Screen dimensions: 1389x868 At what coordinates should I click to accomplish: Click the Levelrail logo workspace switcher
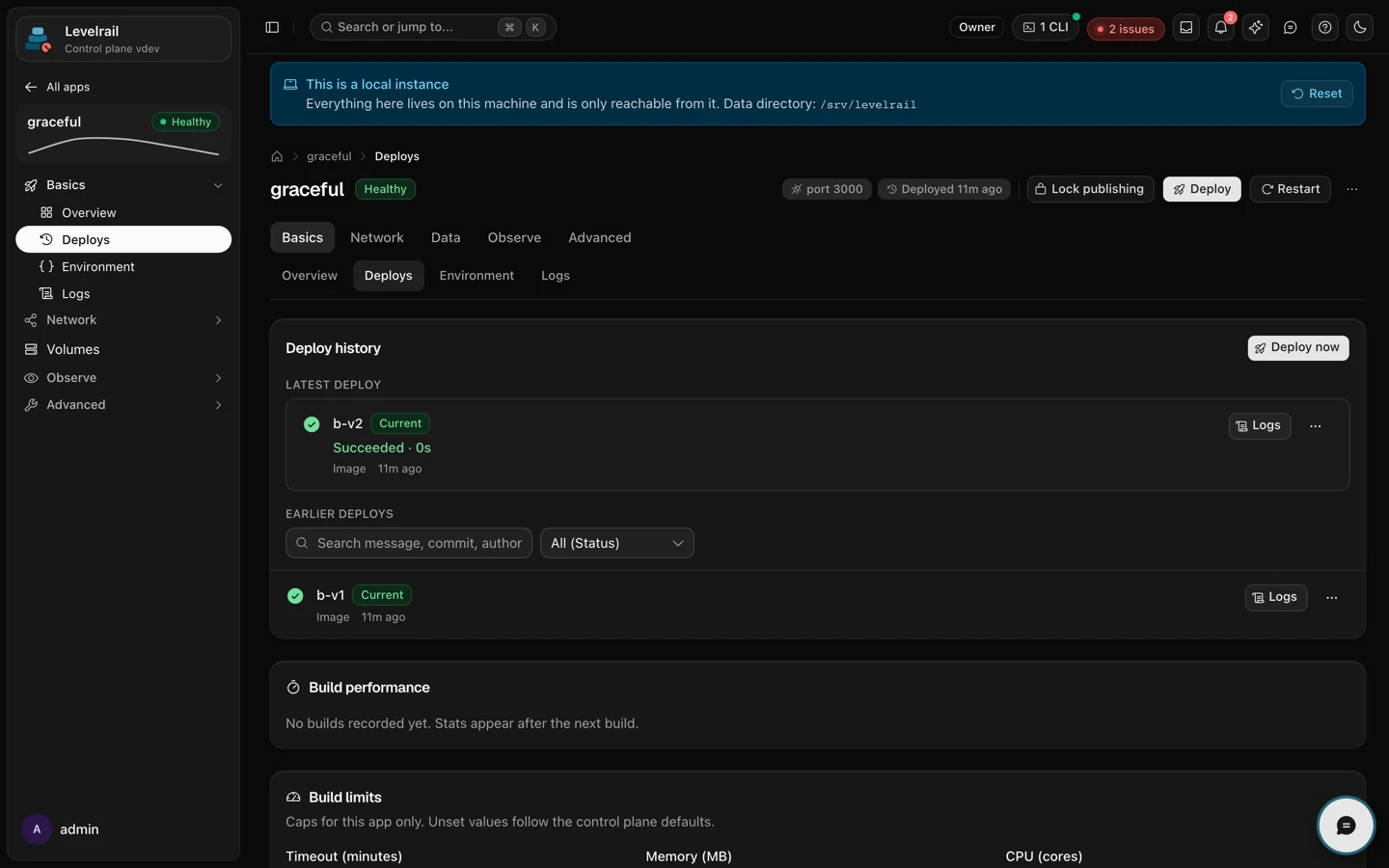[123, 39]
